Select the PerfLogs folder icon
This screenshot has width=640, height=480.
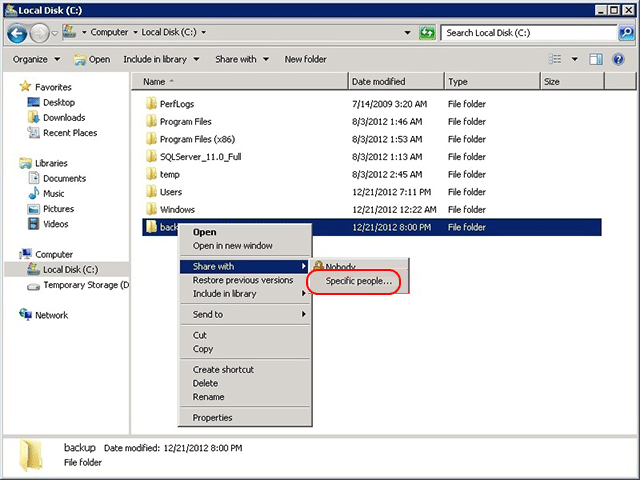pyautogui.click(x=151, y=103)
